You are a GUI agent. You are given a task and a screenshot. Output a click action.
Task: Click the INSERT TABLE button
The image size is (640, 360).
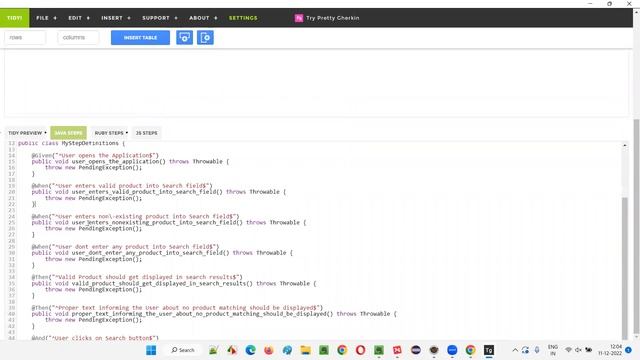tap(140, 38)
